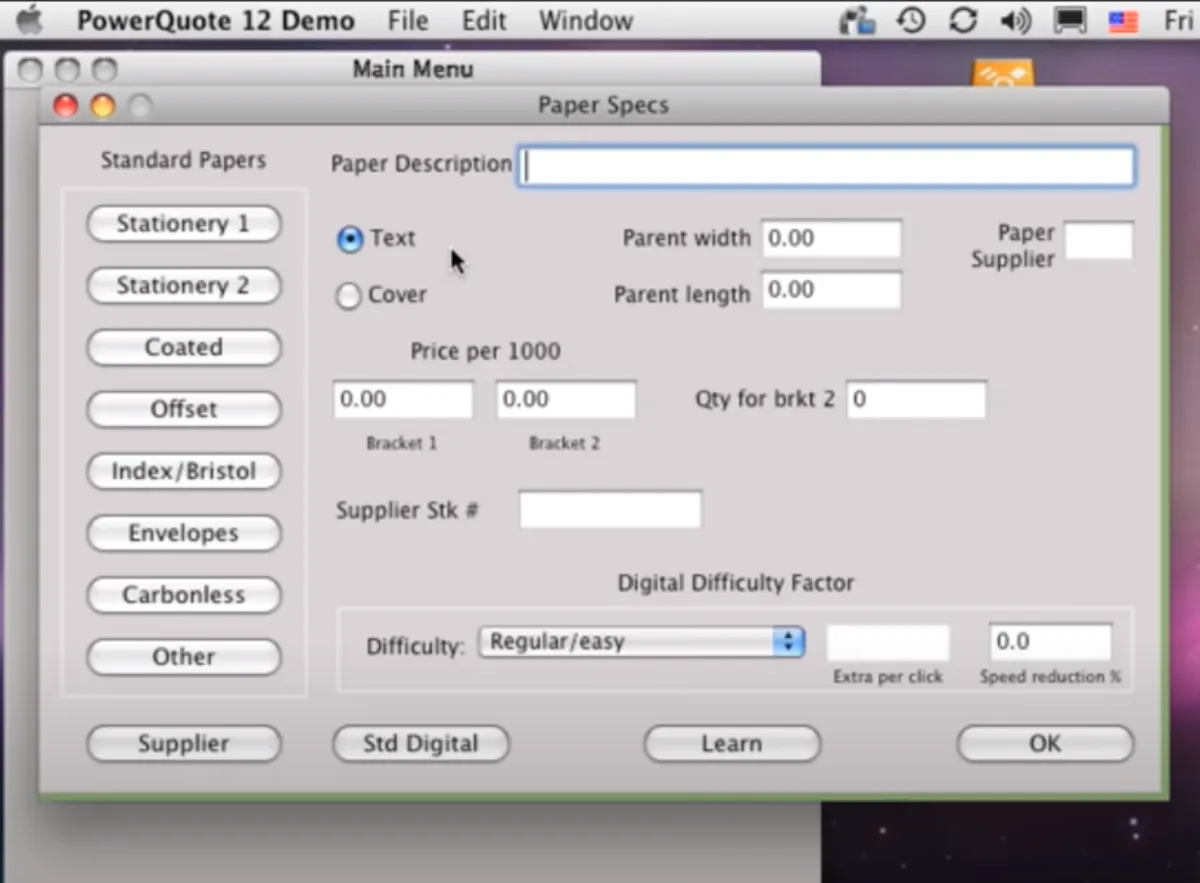
Task: Open the PowerQuote 12 Demo menu
Action: click(x=215, y=20)
